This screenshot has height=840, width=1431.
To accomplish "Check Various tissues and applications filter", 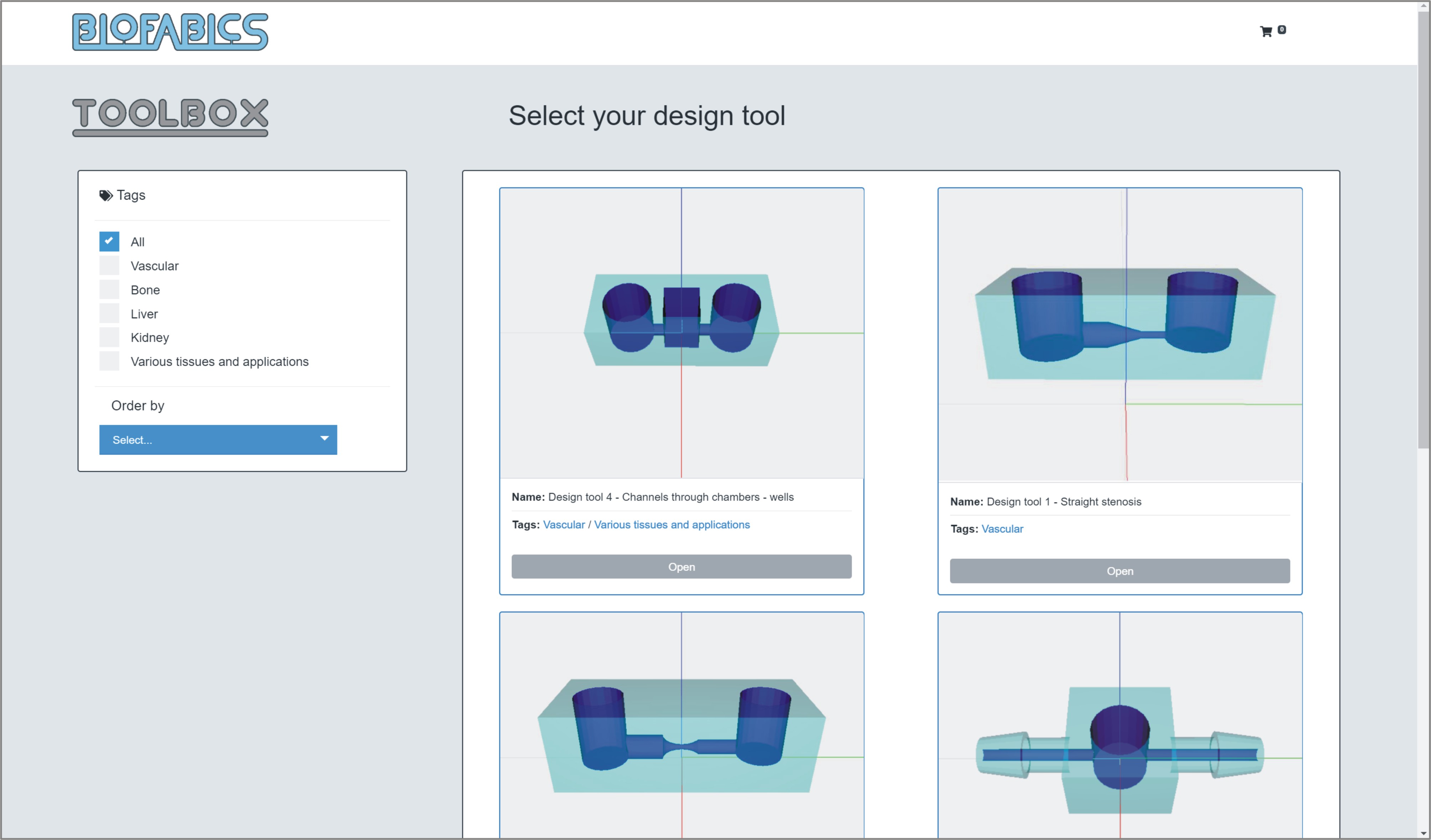I will pos(109,361).
